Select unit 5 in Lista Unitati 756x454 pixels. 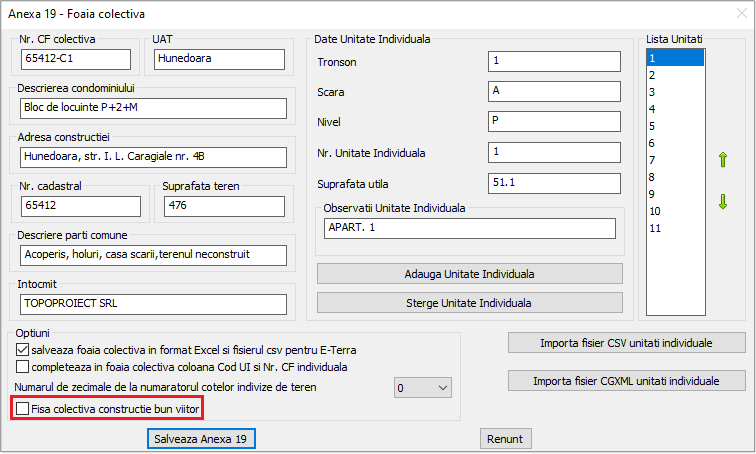(675, 126)
